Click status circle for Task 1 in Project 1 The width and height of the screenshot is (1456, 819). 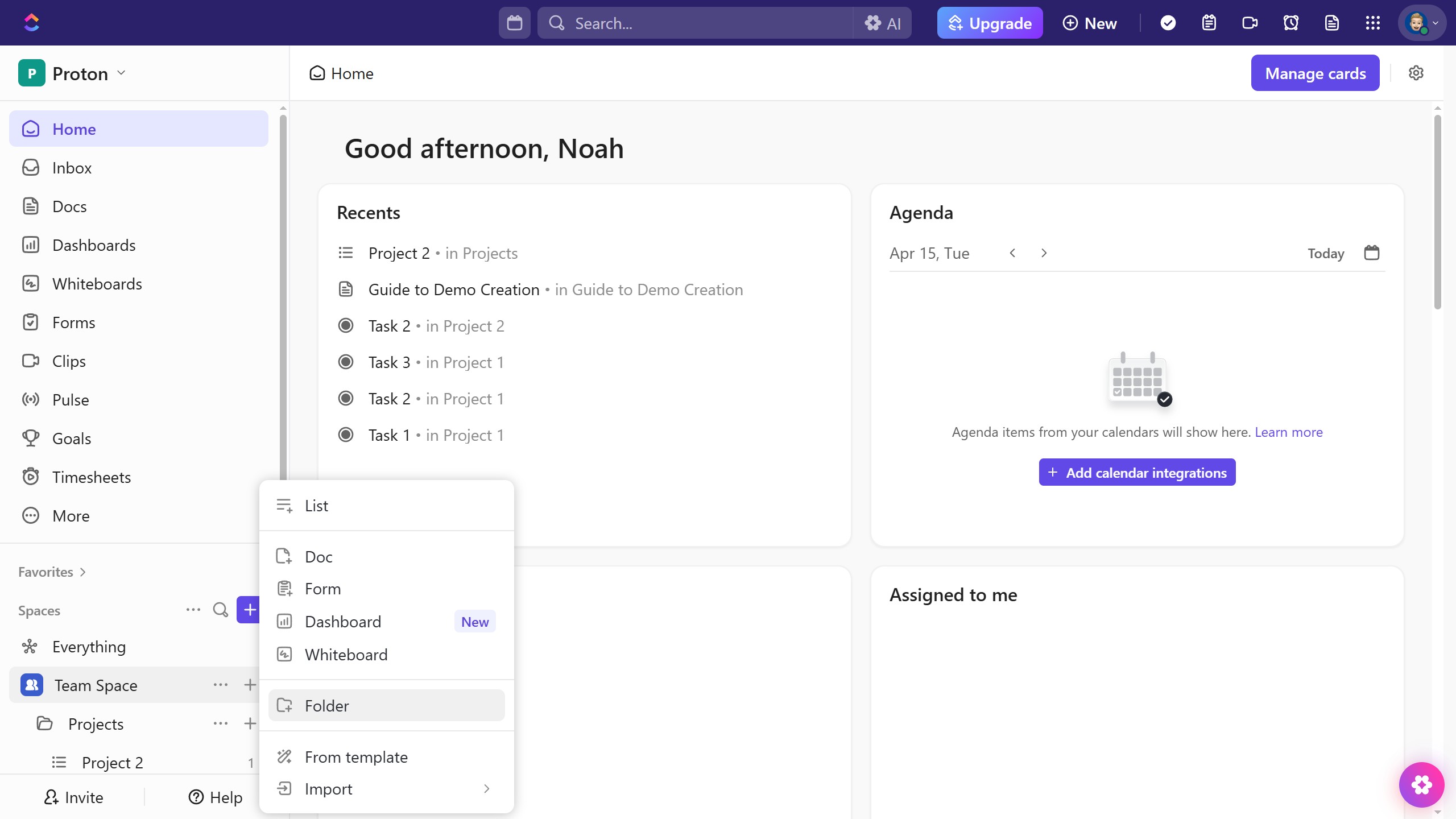pos(346,435)
